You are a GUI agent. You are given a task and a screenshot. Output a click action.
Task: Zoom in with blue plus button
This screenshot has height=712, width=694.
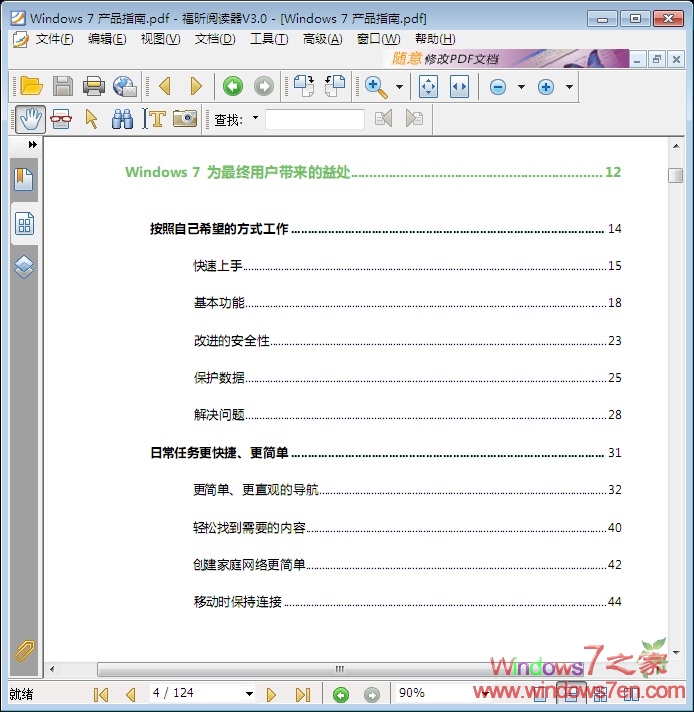click(x=546, y=87)
